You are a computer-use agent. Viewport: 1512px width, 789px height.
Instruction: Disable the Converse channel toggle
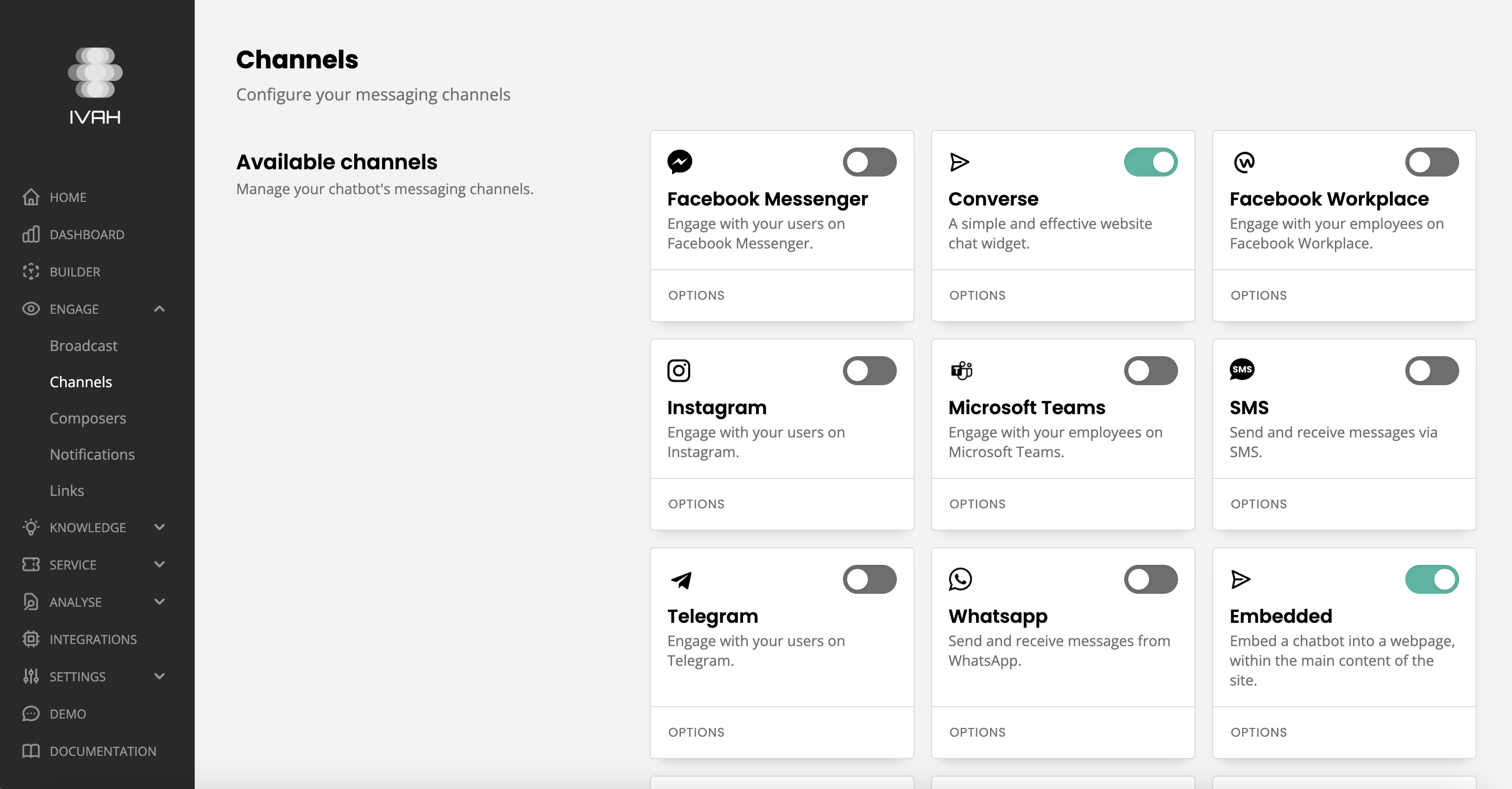(1151, 162)
